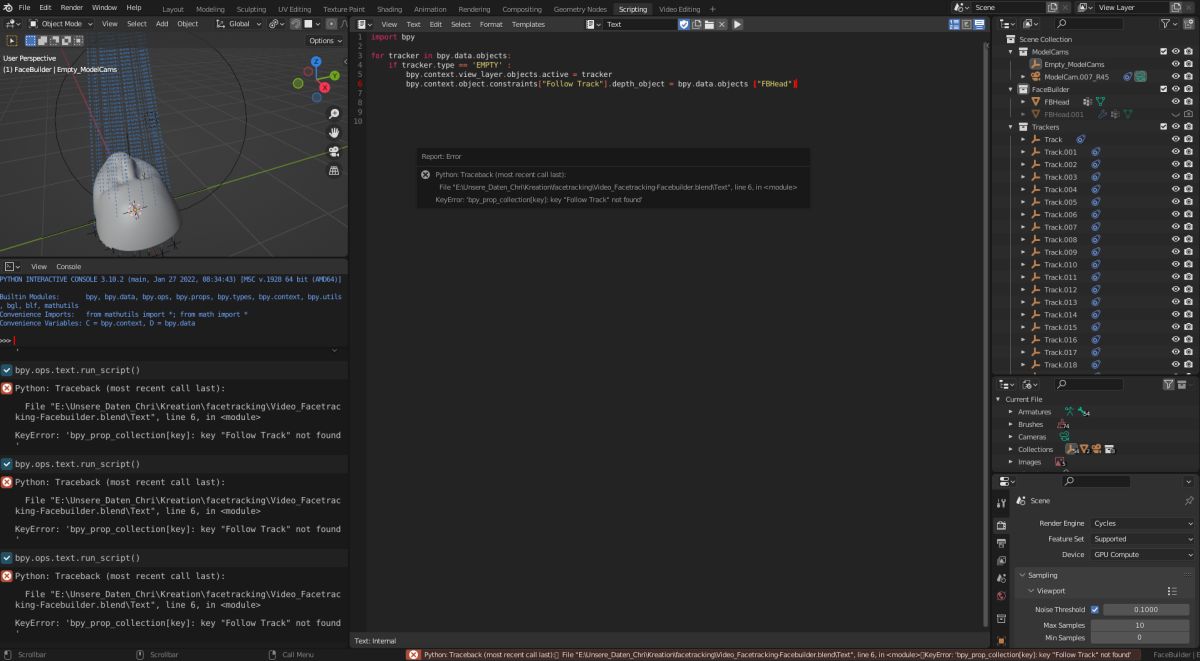Open Global transform orientation dropdown
Viewport: 1200px width, 661px height.
tap(240, 23)
